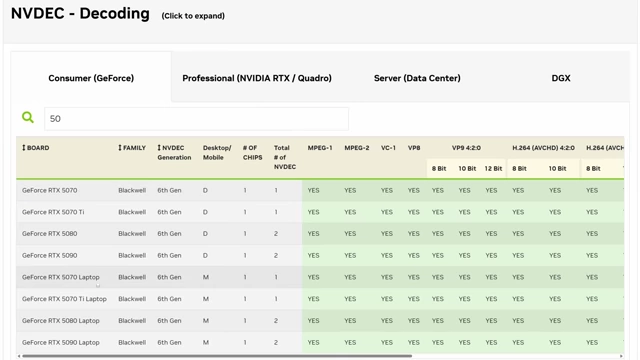
Task: Click the D cell in RTX 5070 row
Action: tap(205, 190)
